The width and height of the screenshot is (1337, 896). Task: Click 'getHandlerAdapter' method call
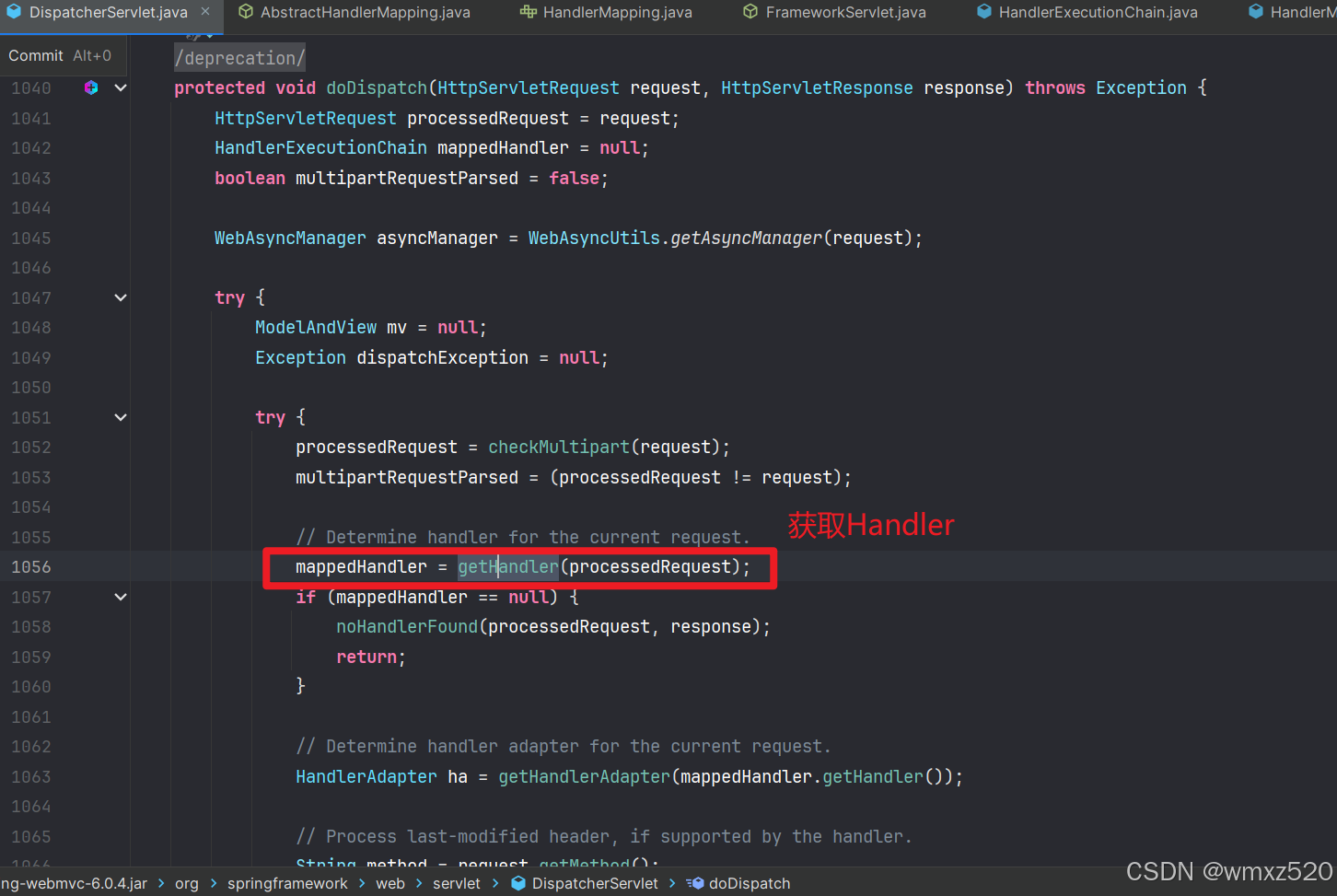[584, 776]
